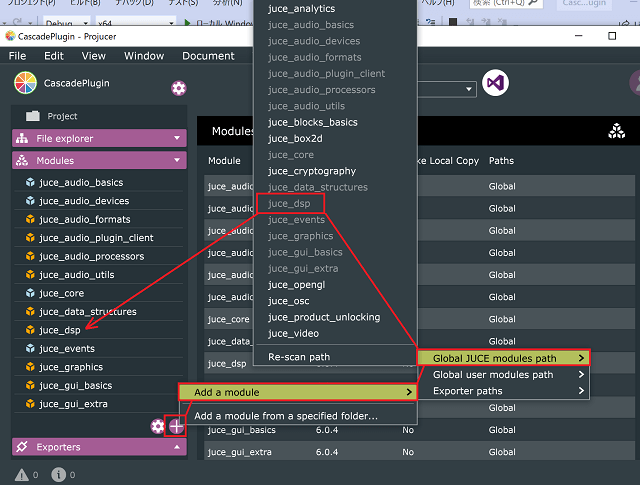
Task: Click the juce_audio_basics module cube icon
Action: pyautogui.click(x=30, y=182)
